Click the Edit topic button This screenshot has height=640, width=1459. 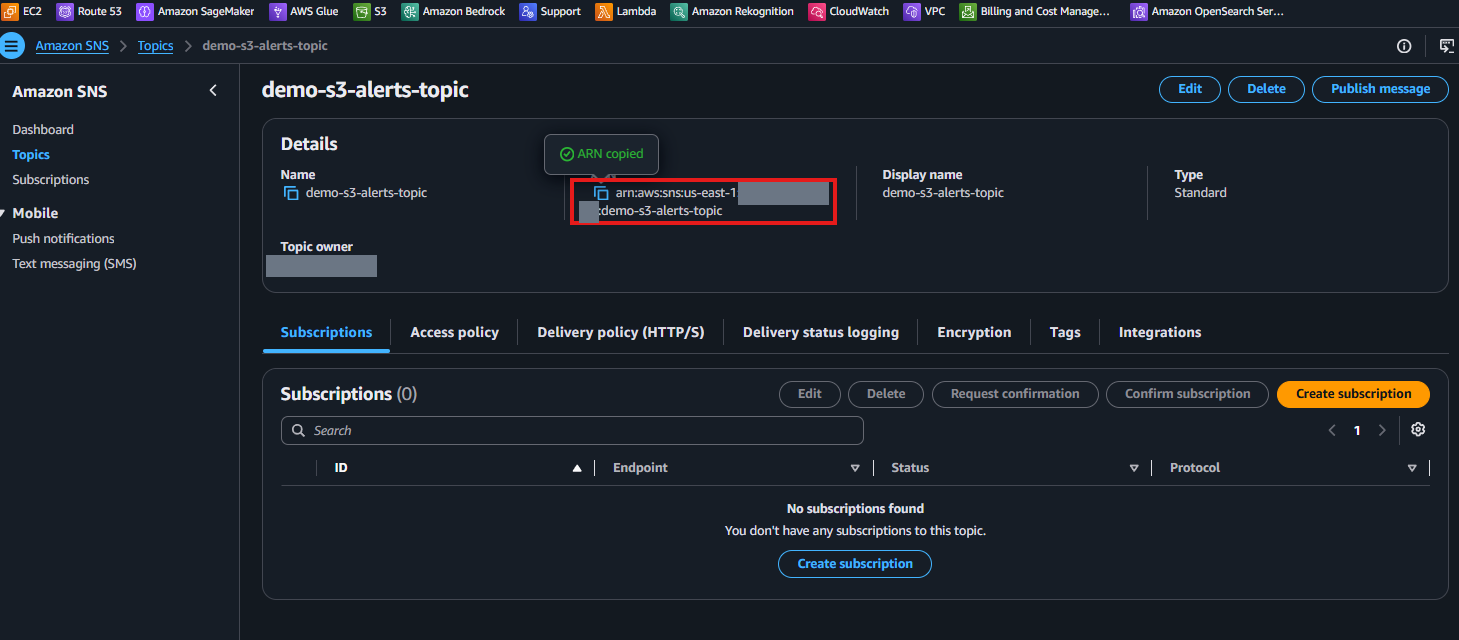(1190, 89)
